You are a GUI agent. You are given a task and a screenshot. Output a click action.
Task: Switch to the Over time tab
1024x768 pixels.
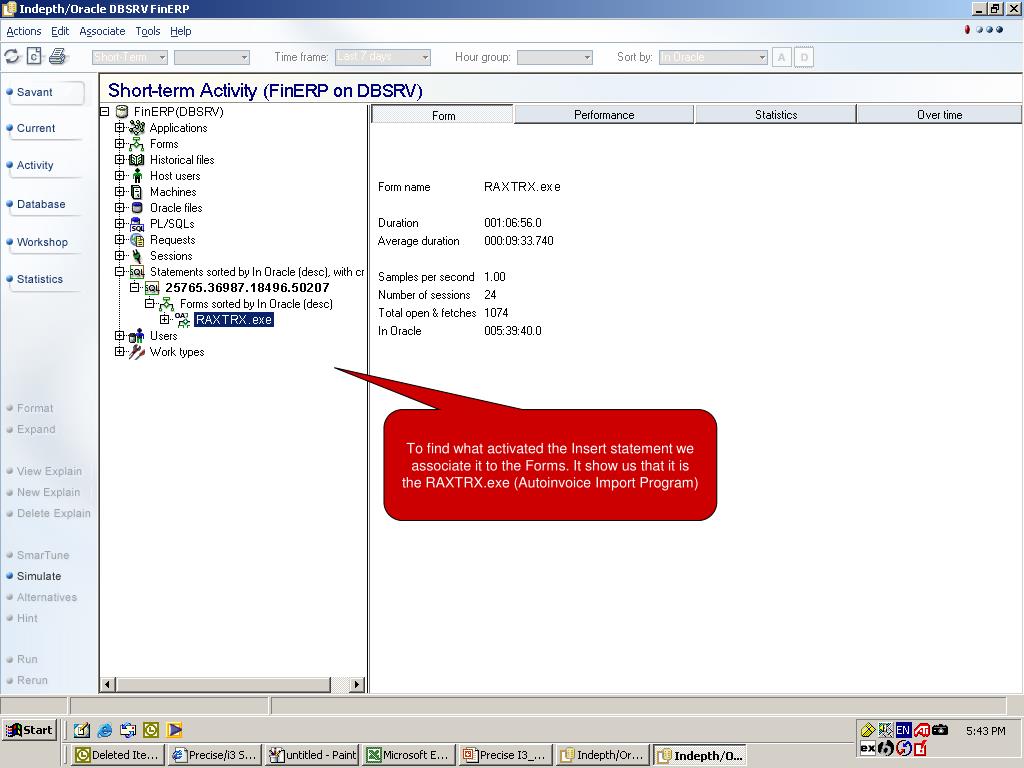coord(939,115)
